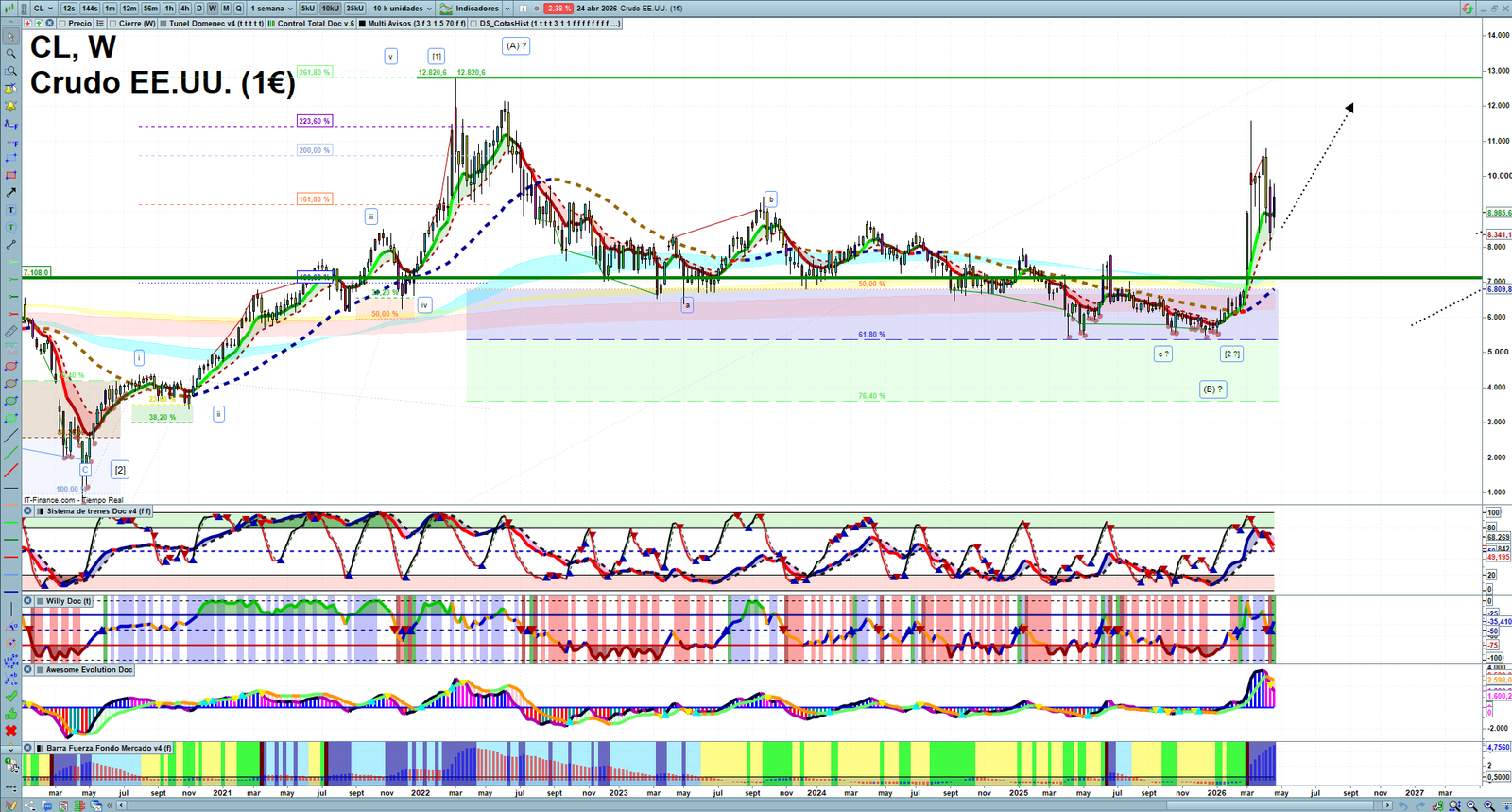Open the Indicadores panel
The width and height of the screenshot is (1512, 812).
[x=476, y=9]
